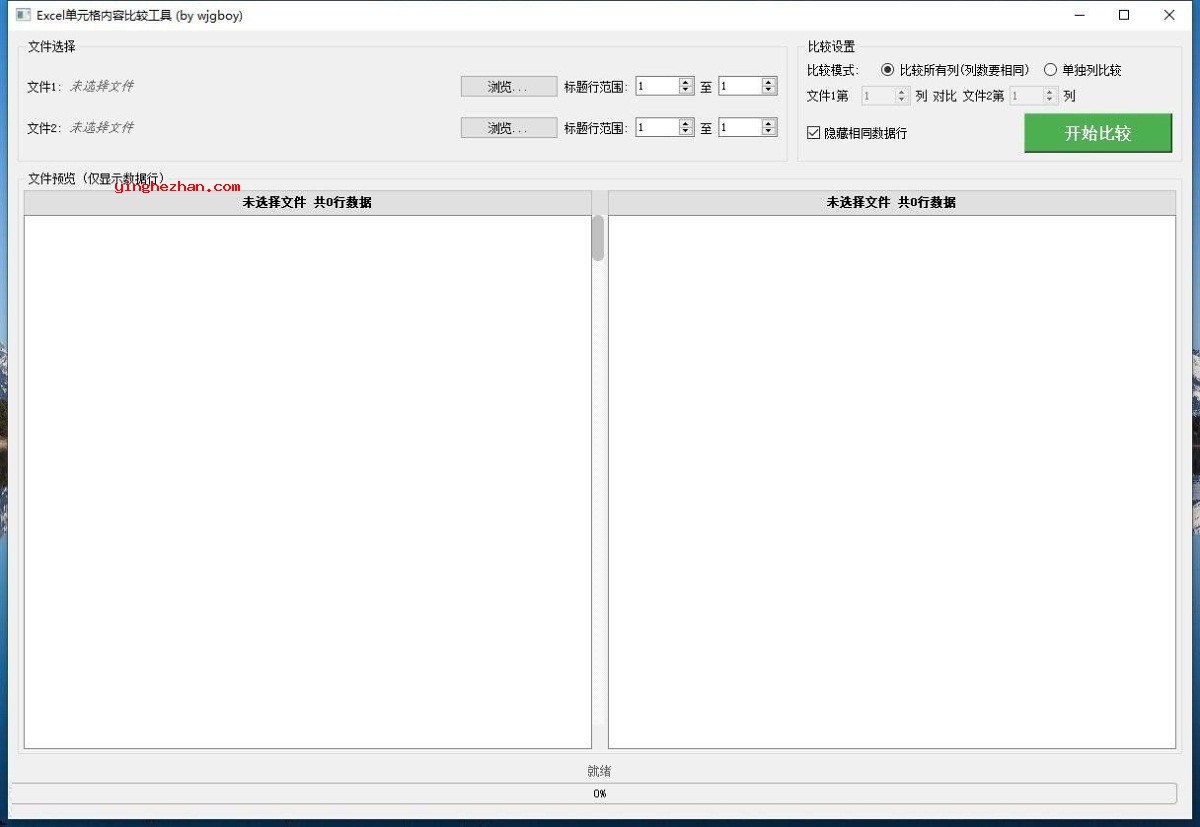The image size is (1200, 827).
Task: Click the left preview header 未选择文件 共0行数据
Action: coord(307,202)
